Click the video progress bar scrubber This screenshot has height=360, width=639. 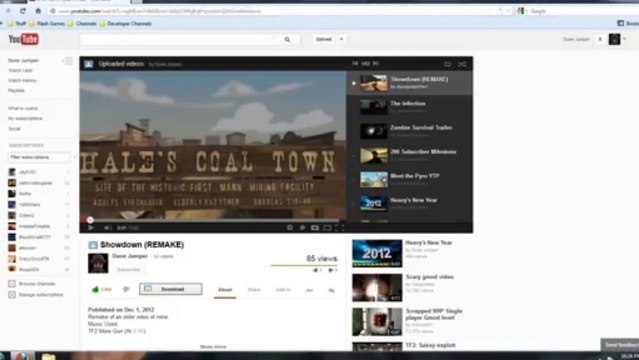pos(90,220)
